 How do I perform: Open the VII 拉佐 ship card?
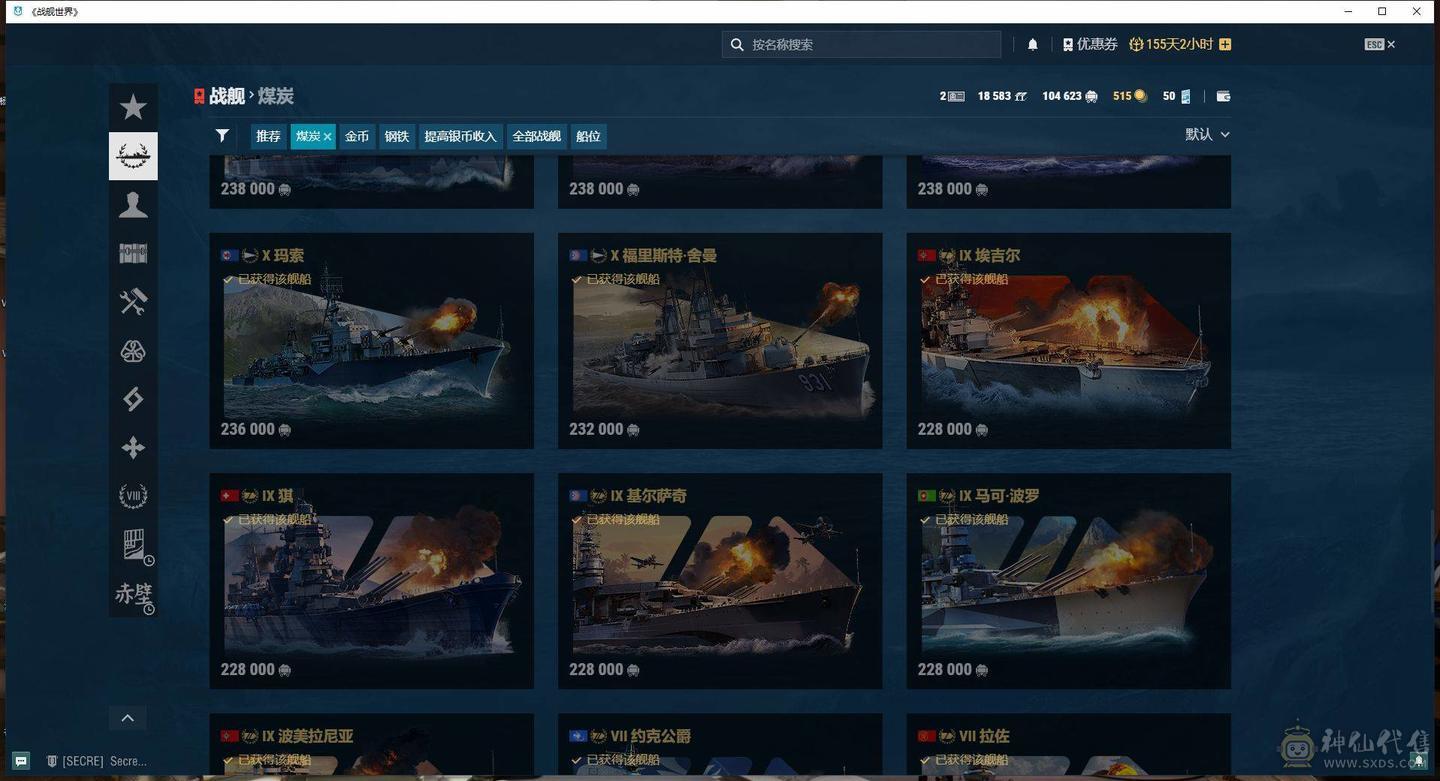(1068, 745)
